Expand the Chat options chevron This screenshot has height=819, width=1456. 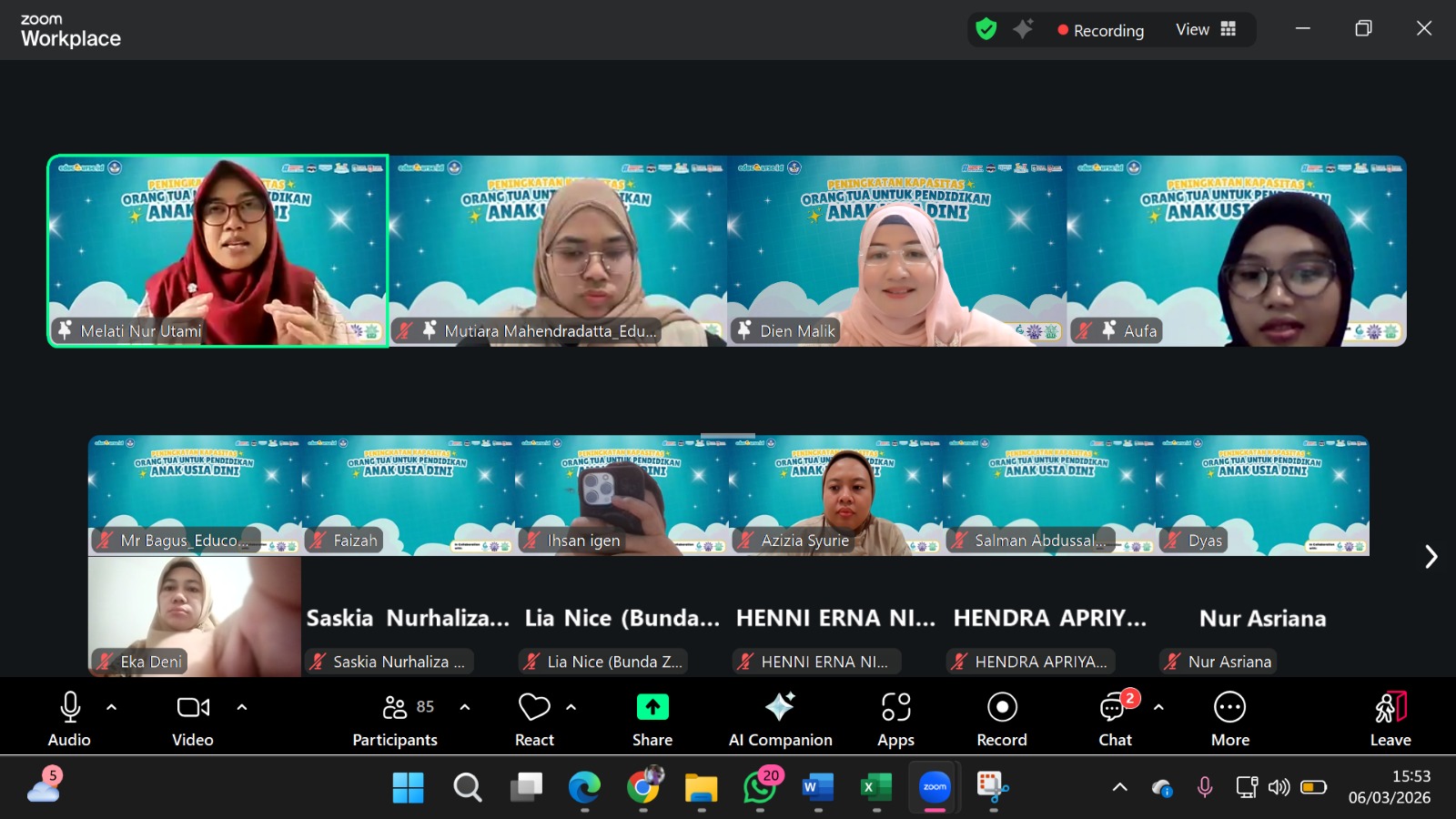coord(1158,705)
